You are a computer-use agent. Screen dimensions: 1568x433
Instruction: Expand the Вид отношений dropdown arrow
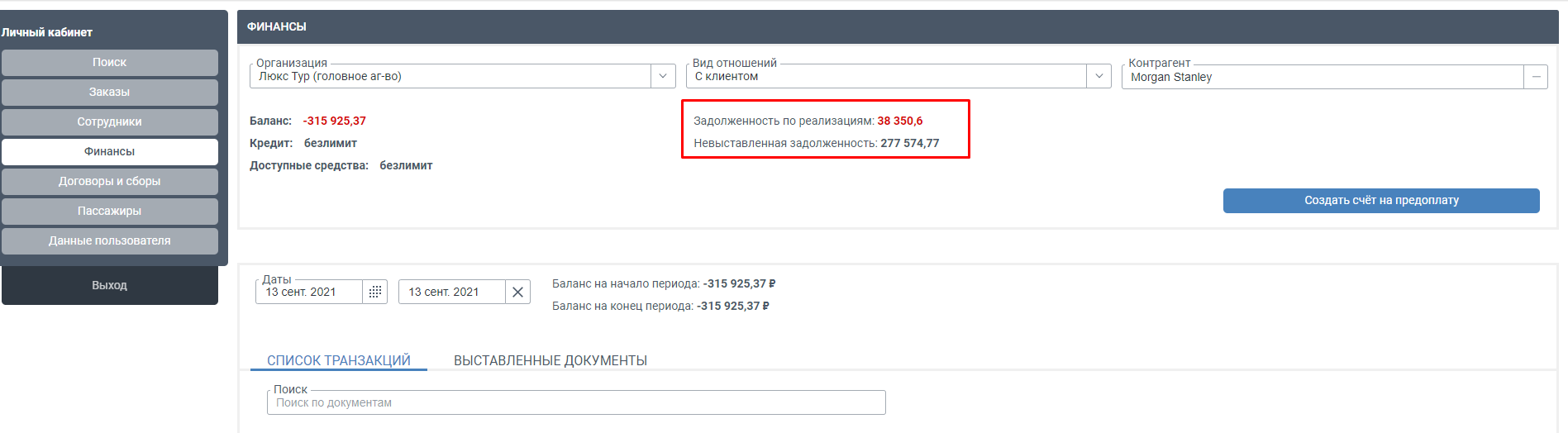(x=1099, y=76)
